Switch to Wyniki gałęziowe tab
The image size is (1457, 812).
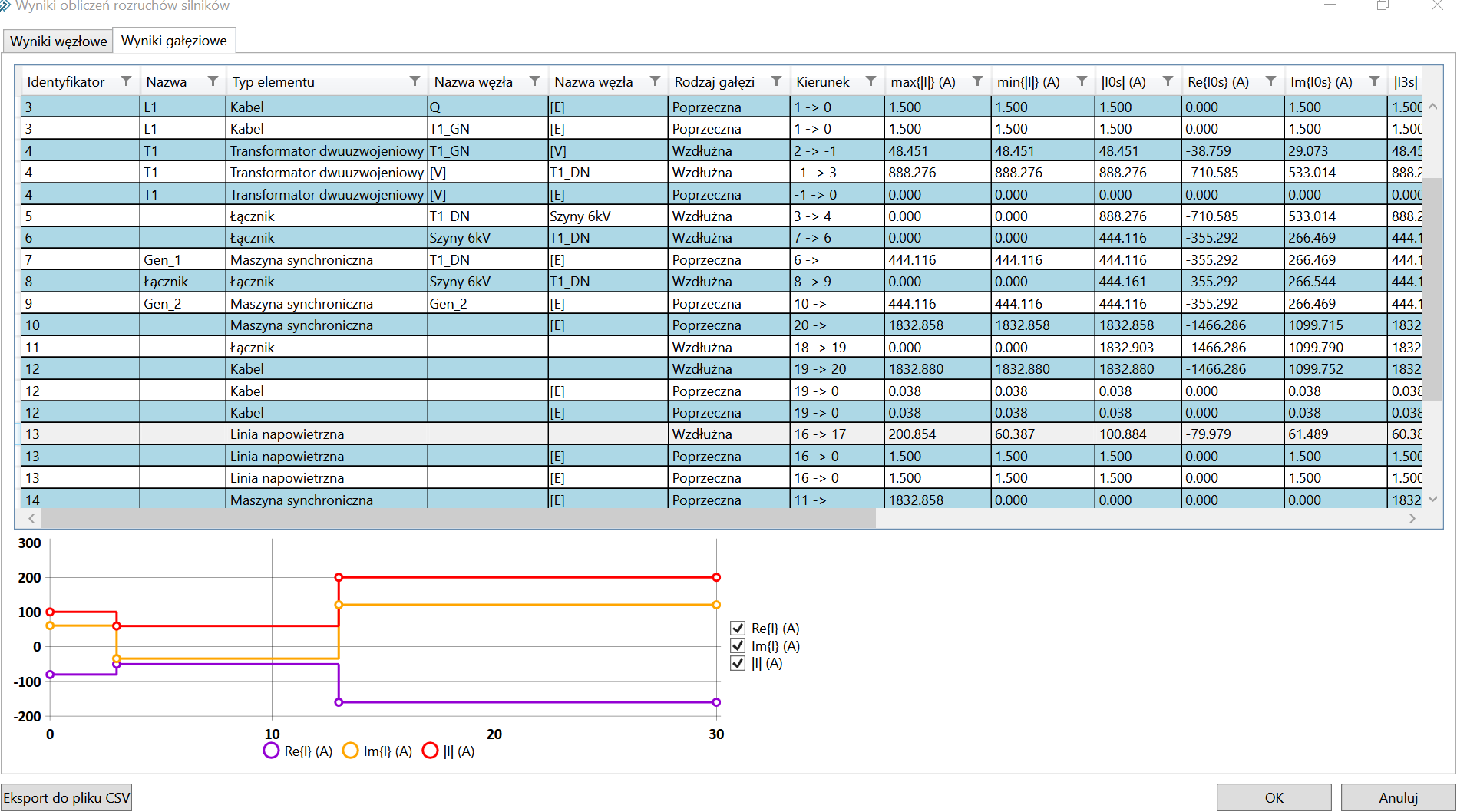click(174, 41)
